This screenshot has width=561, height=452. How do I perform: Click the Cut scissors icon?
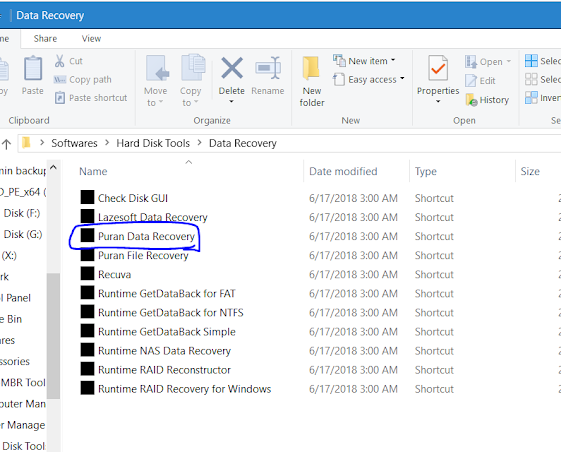click(x=59, y=61)
